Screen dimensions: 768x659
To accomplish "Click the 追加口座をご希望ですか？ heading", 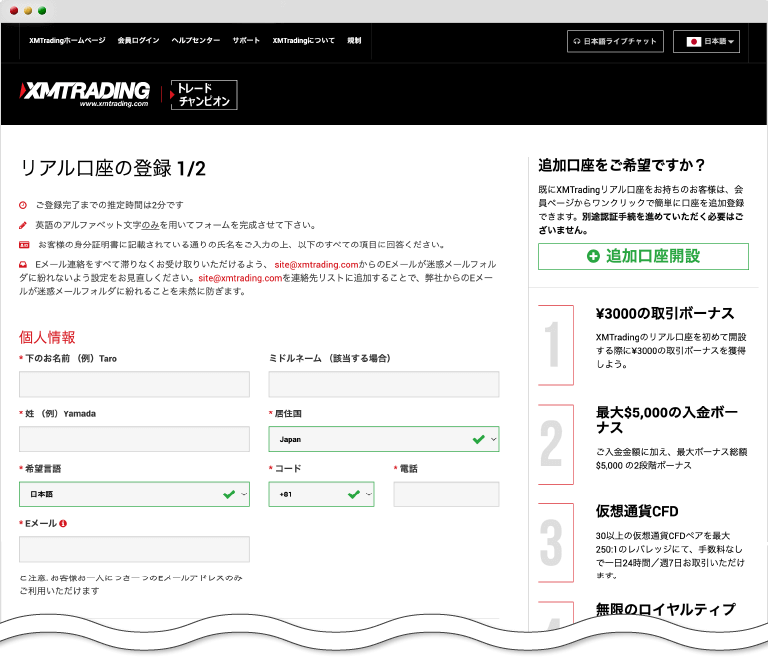I will coord(622,165).
